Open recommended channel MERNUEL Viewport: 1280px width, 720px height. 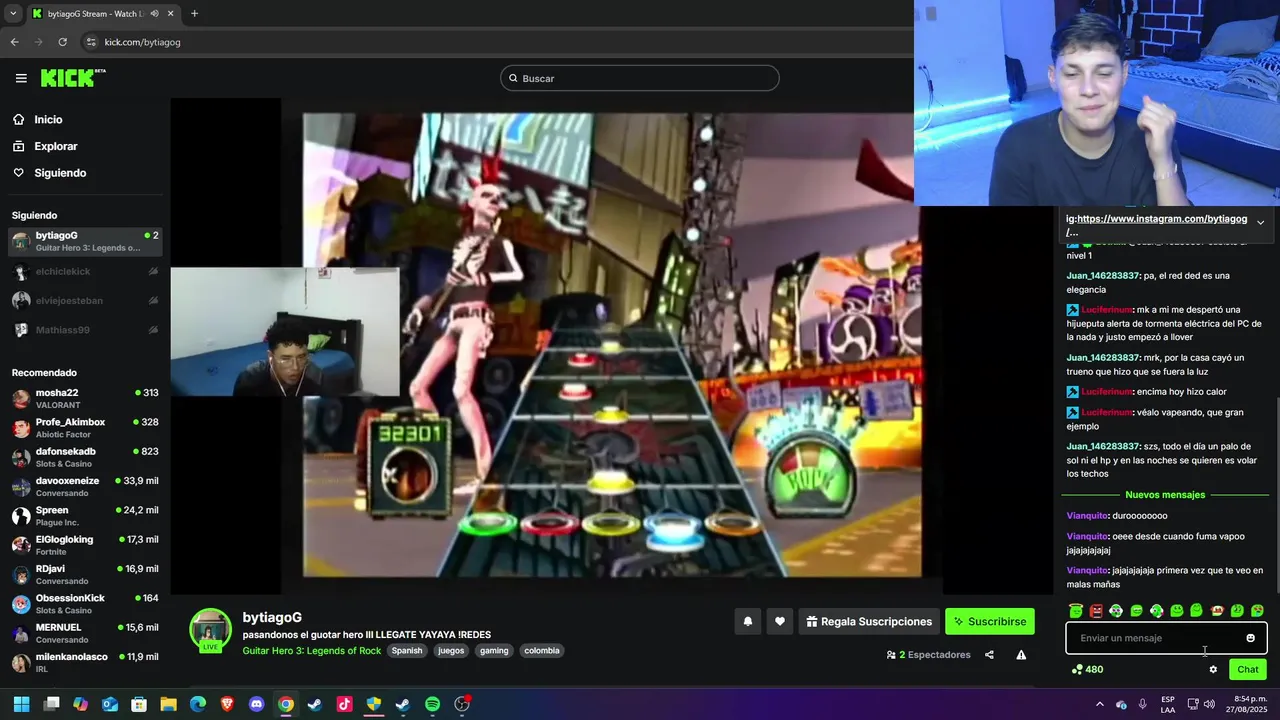[x=85, y=633]
